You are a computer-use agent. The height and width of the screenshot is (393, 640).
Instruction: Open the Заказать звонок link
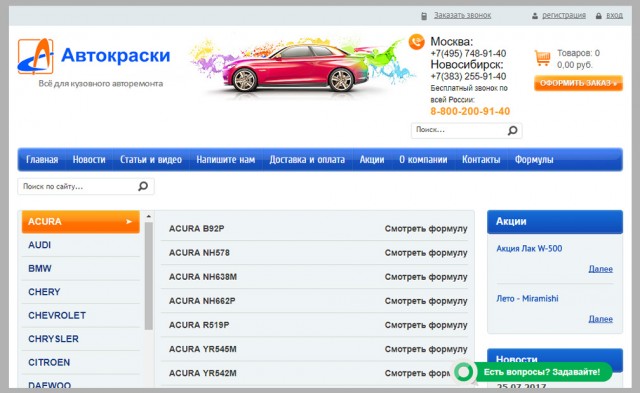(x=462, y=16)
